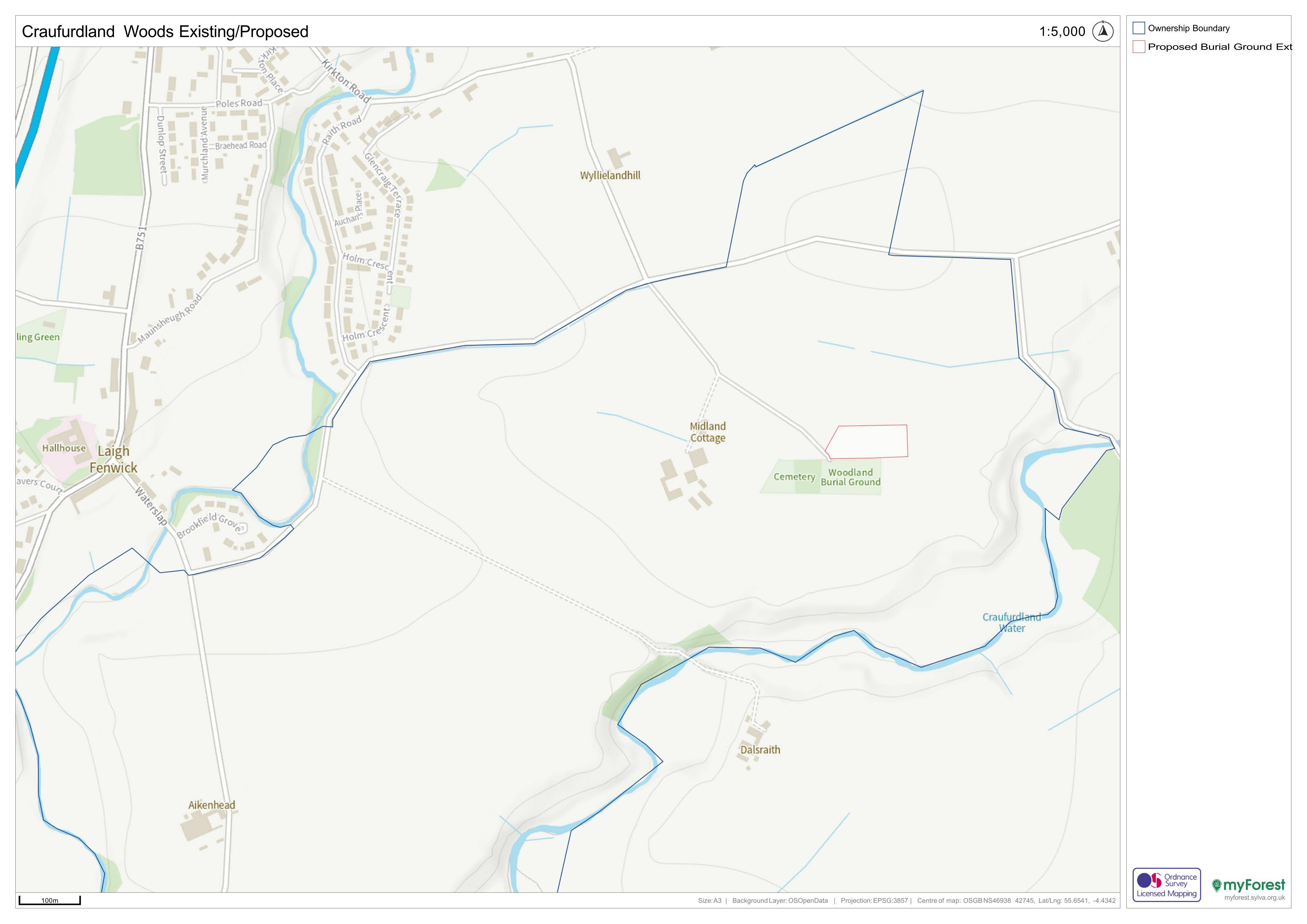The image size is (1307, 924).
Task: Click the red proposed burial ground polygon
Action: [867, 441]
